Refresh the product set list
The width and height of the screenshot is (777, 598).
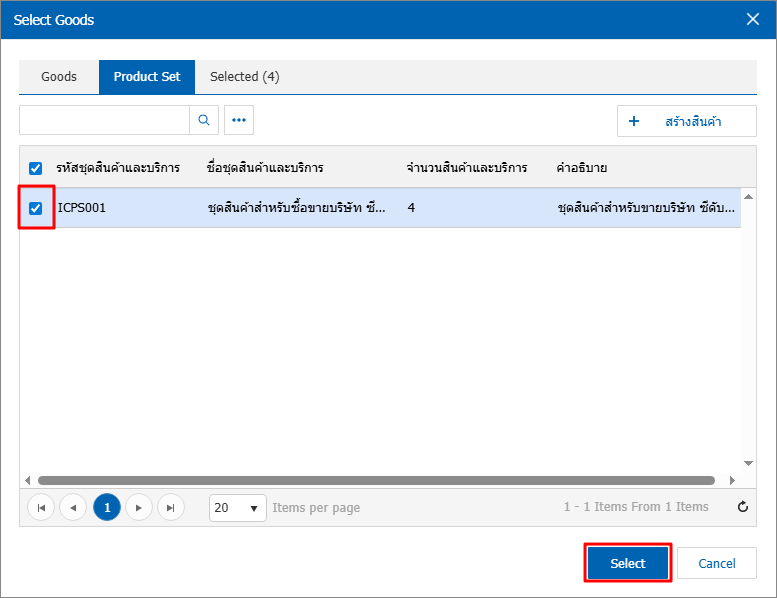pyautogui.click(x=742, y=507)
